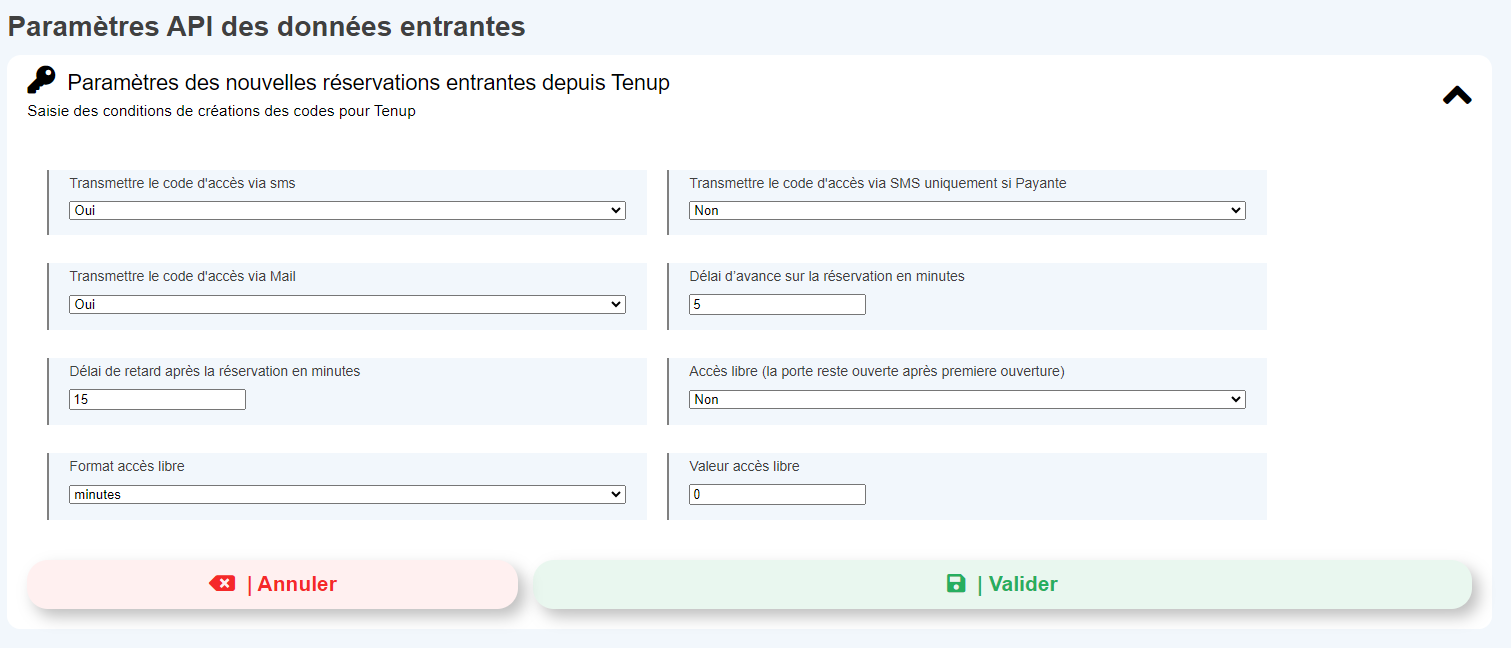
Task: Click the green save disk icon on the Valider button
Action: [x=956, y=583]
